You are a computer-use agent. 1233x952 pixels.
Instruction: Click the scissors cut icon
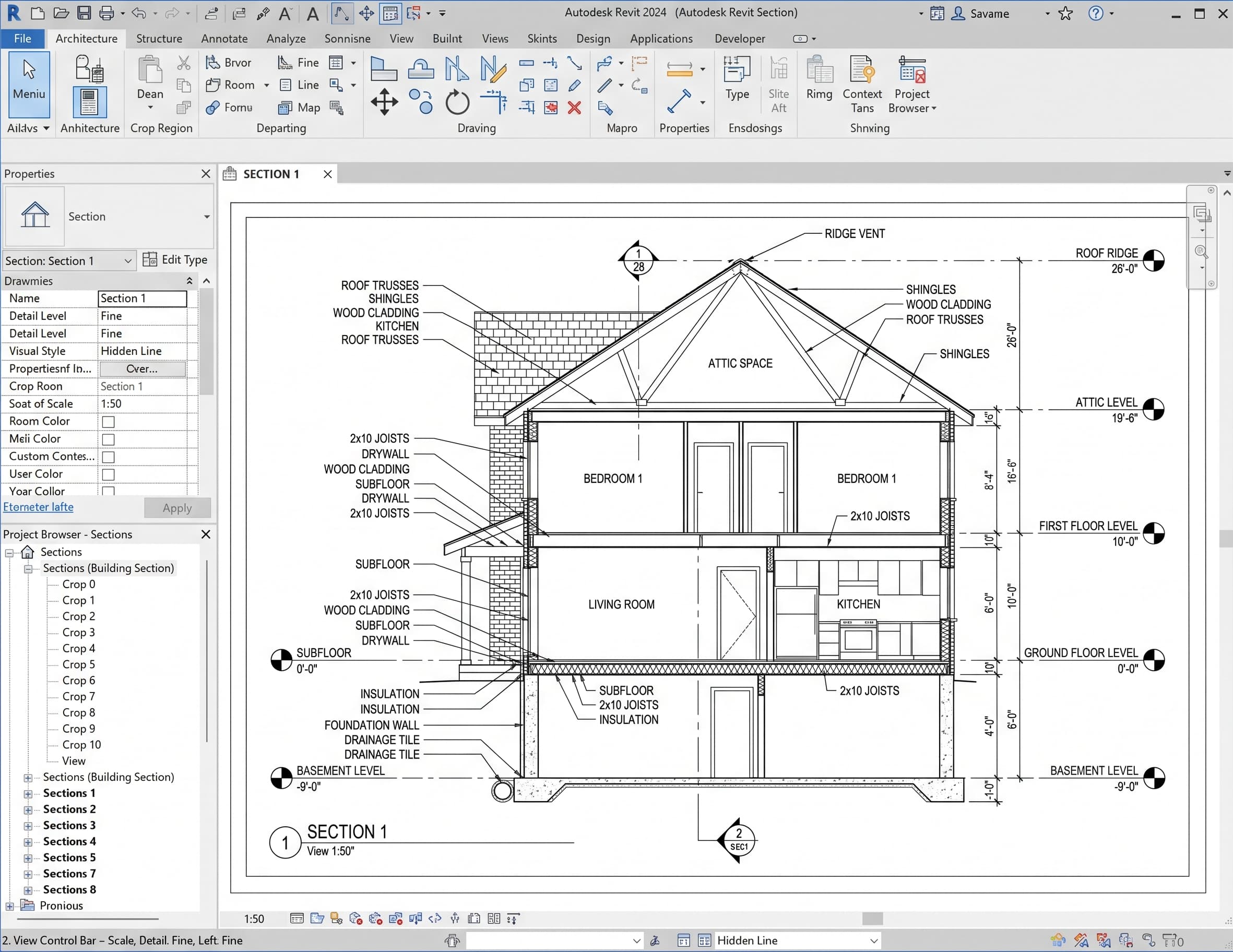pyautogui.click(x=183, y=63)
